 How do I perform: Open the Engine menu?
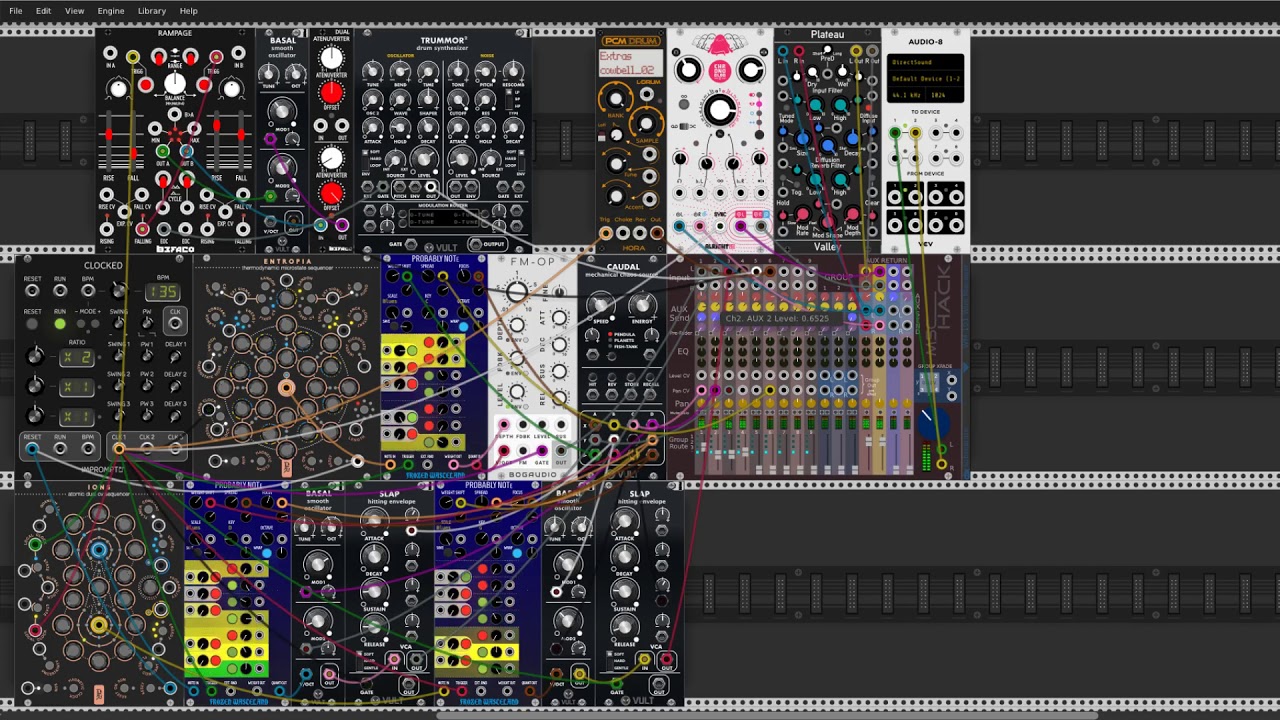pyautogui.click(x=111, y=11)
